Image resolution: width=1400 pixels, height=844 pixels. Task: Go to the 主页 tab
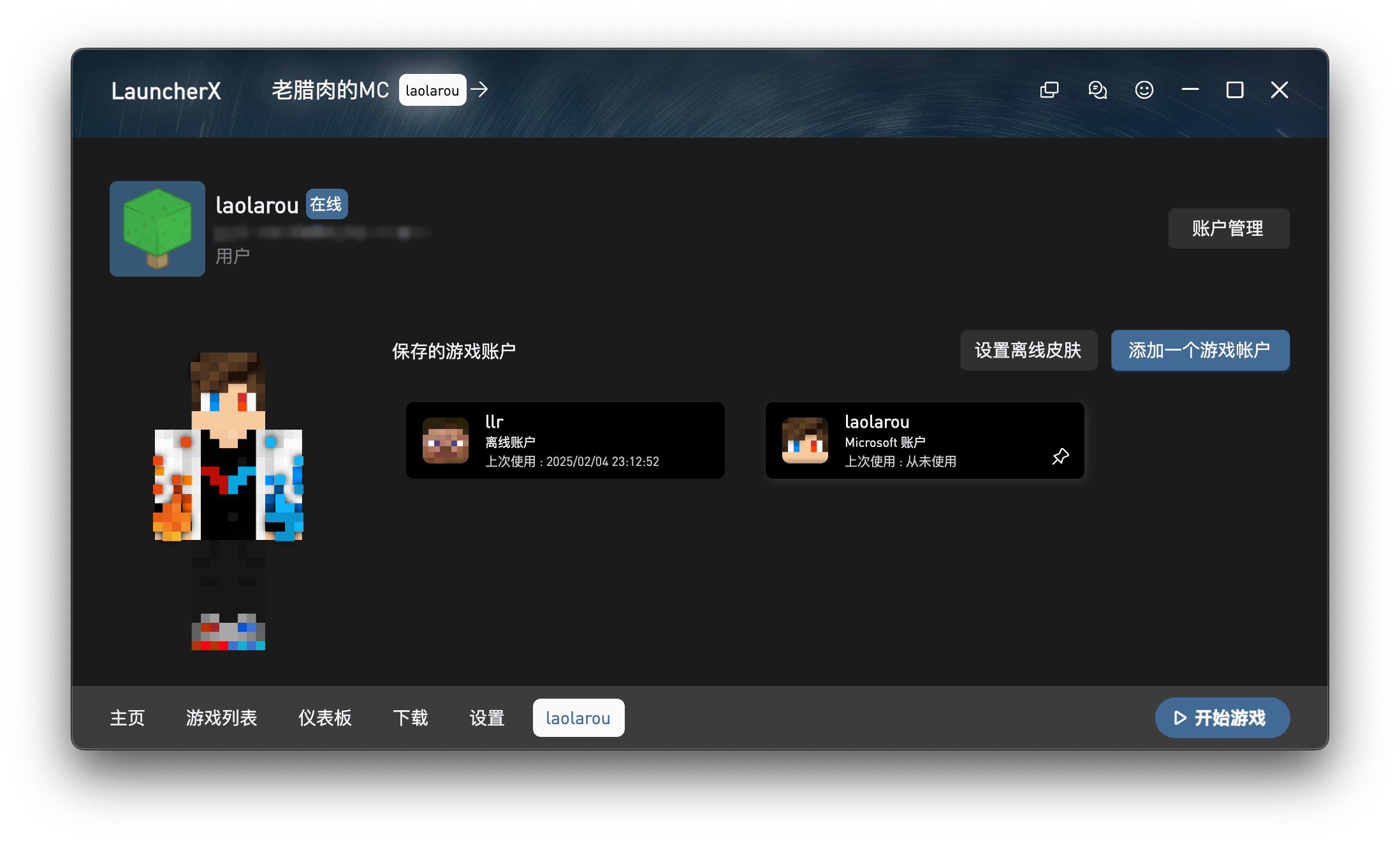pos(128,718)
